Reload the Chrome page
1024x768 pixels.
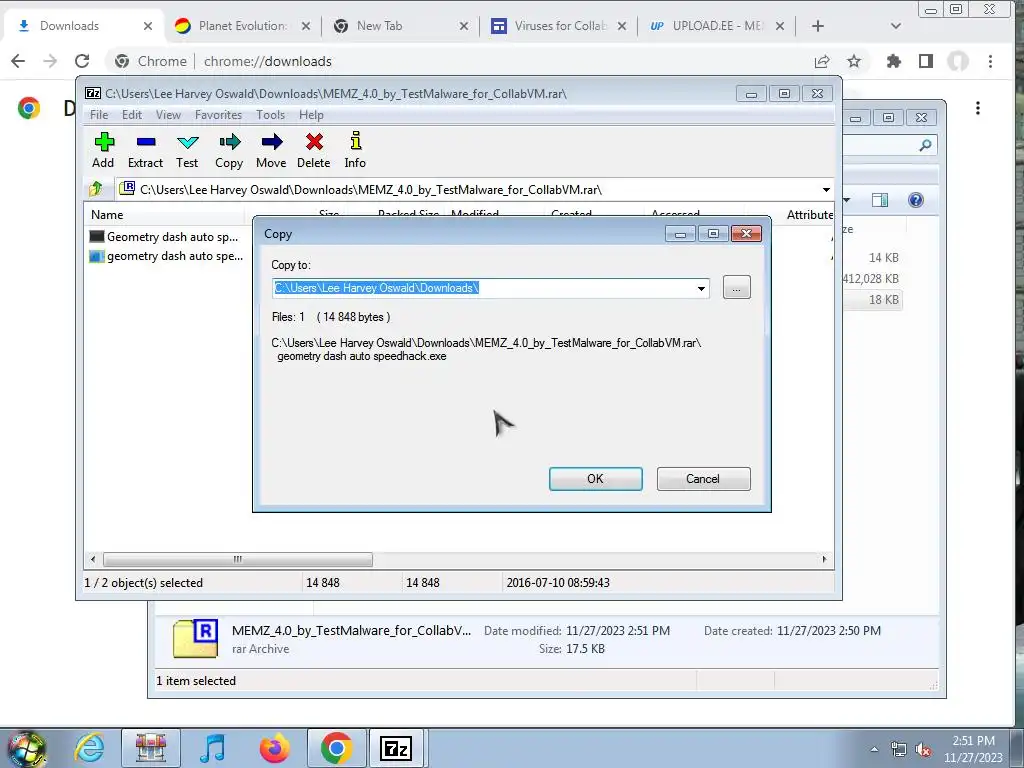point(82,61)
